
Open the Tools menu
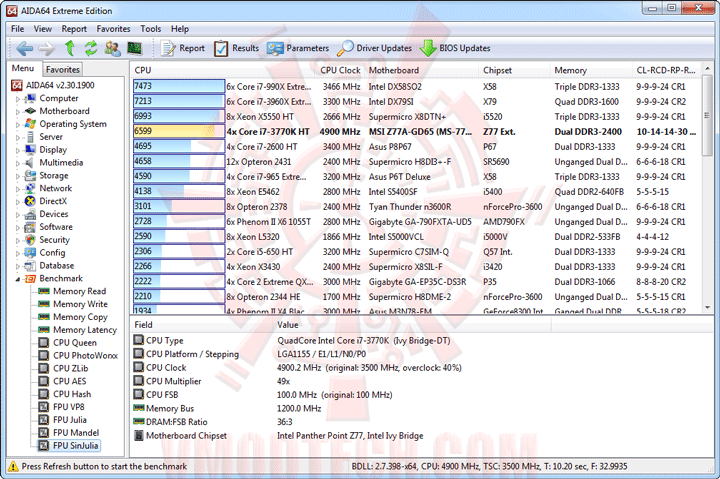coord(151,29)
